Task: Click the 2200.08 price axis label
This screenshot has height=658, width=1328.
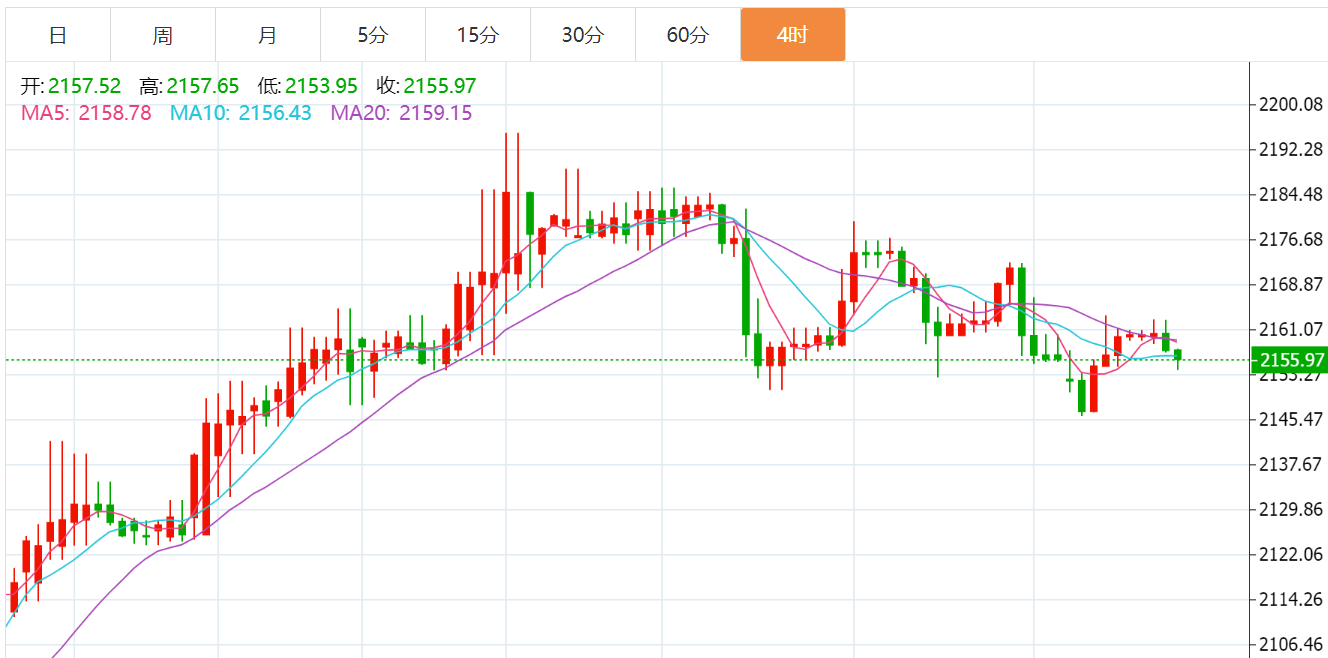Action: pyautogui.click(x=1292, y=104)
